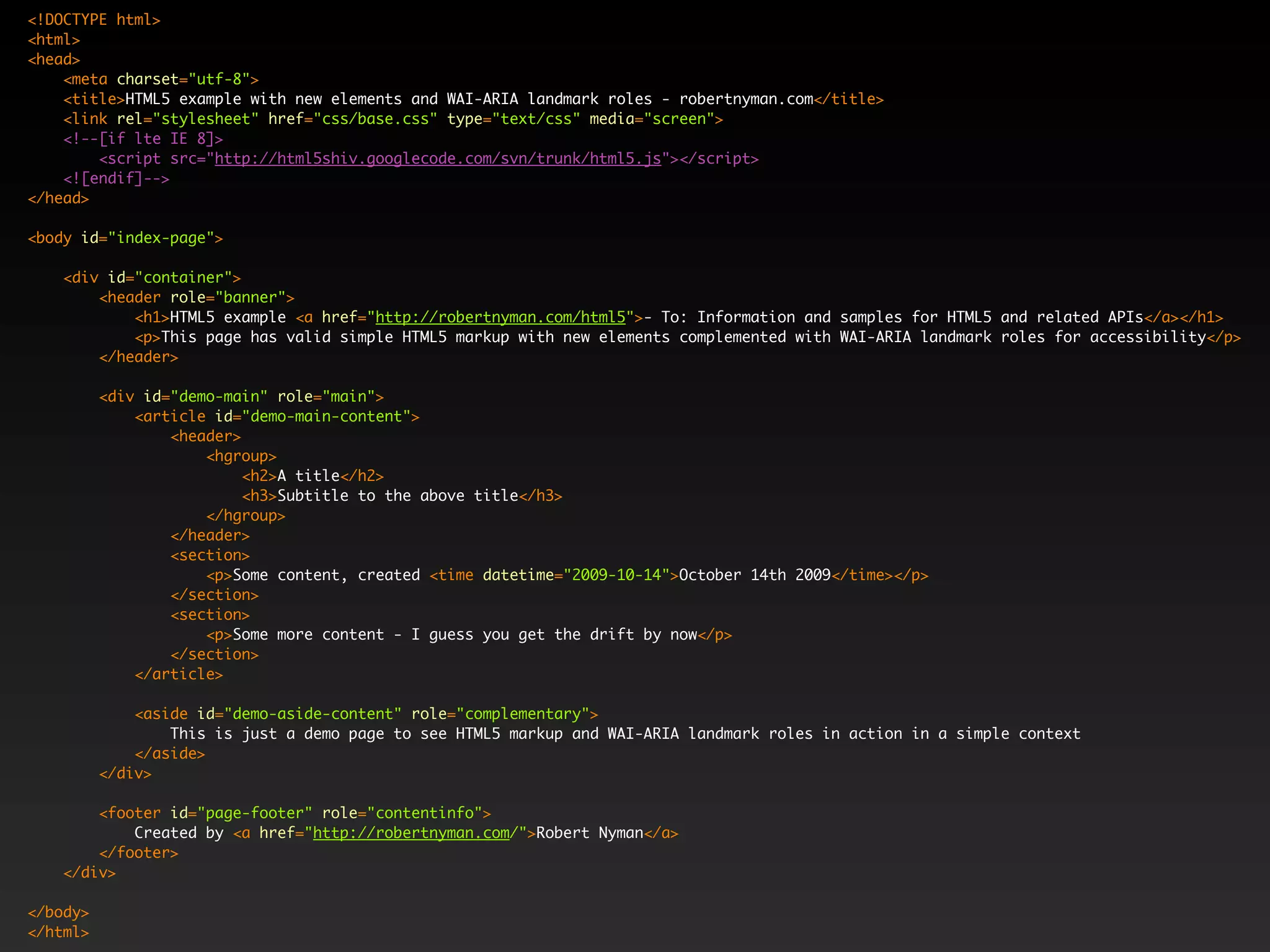Select the link rel="stylesheet" line
1270x952 pixels.
pos(393,119)
